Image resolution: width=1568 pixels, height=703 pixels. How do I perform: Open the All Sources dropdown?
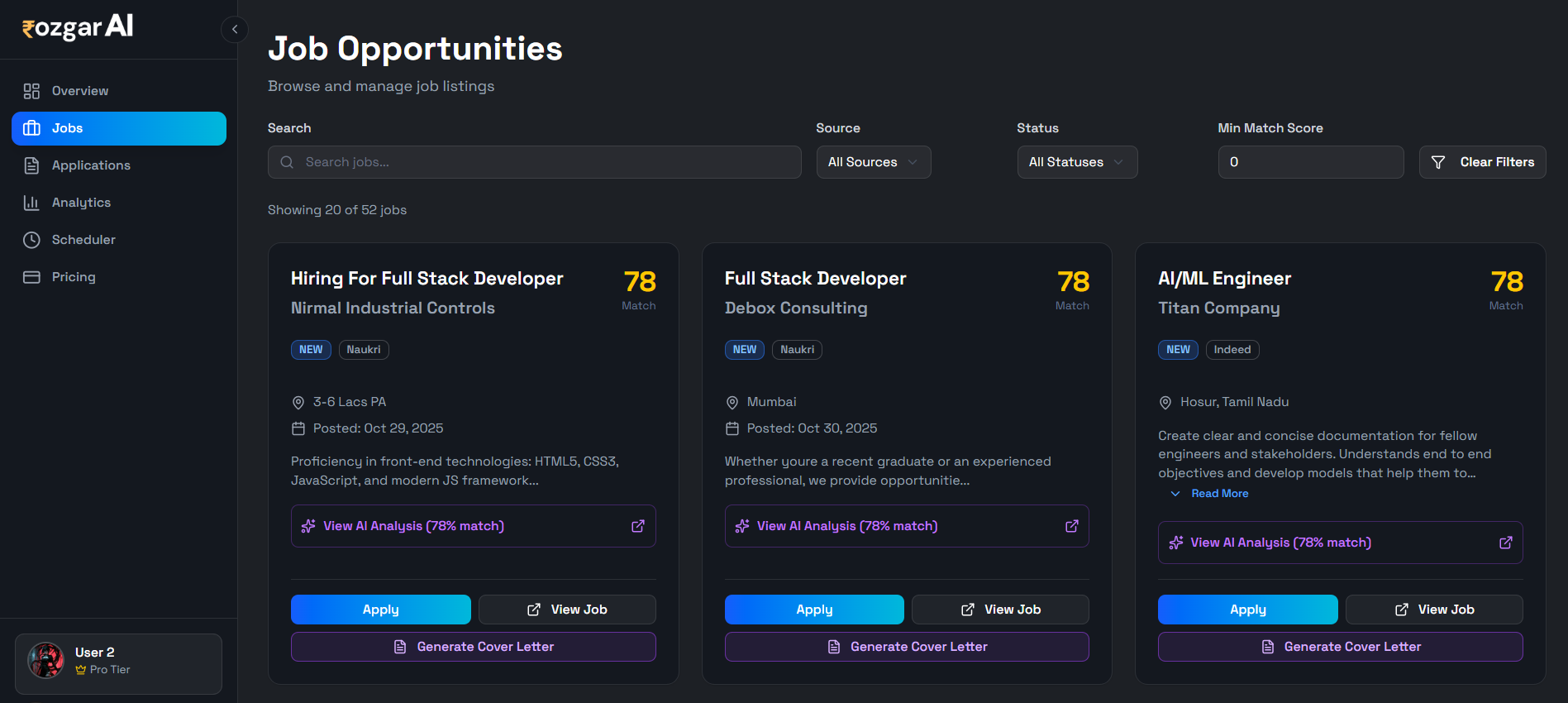873,162
